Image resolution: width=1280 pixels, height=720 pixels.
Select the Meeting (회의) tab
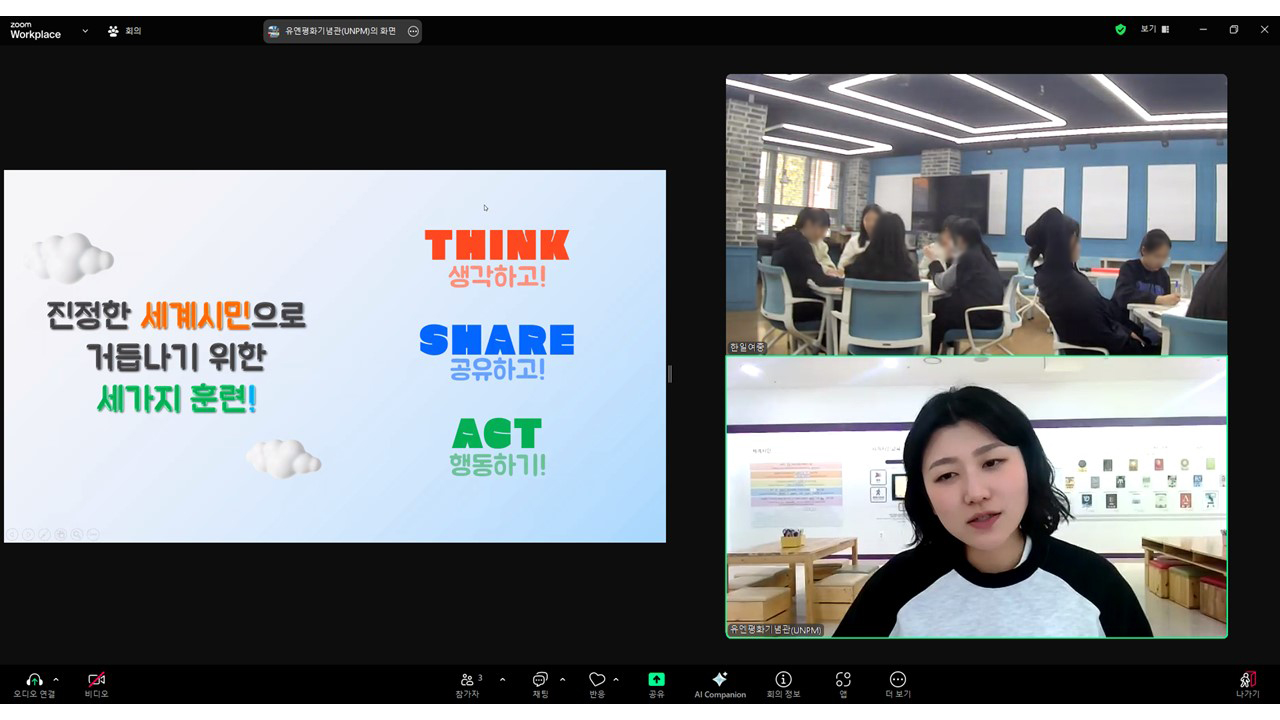point(125,31)
